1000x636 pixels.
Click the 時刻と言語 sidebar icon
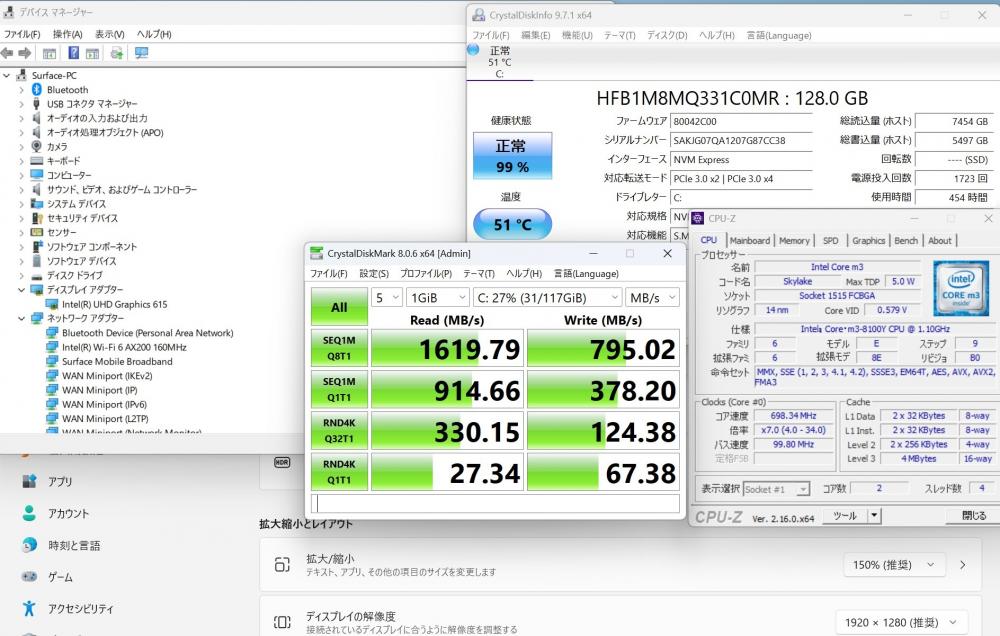(x=30, y=545)
